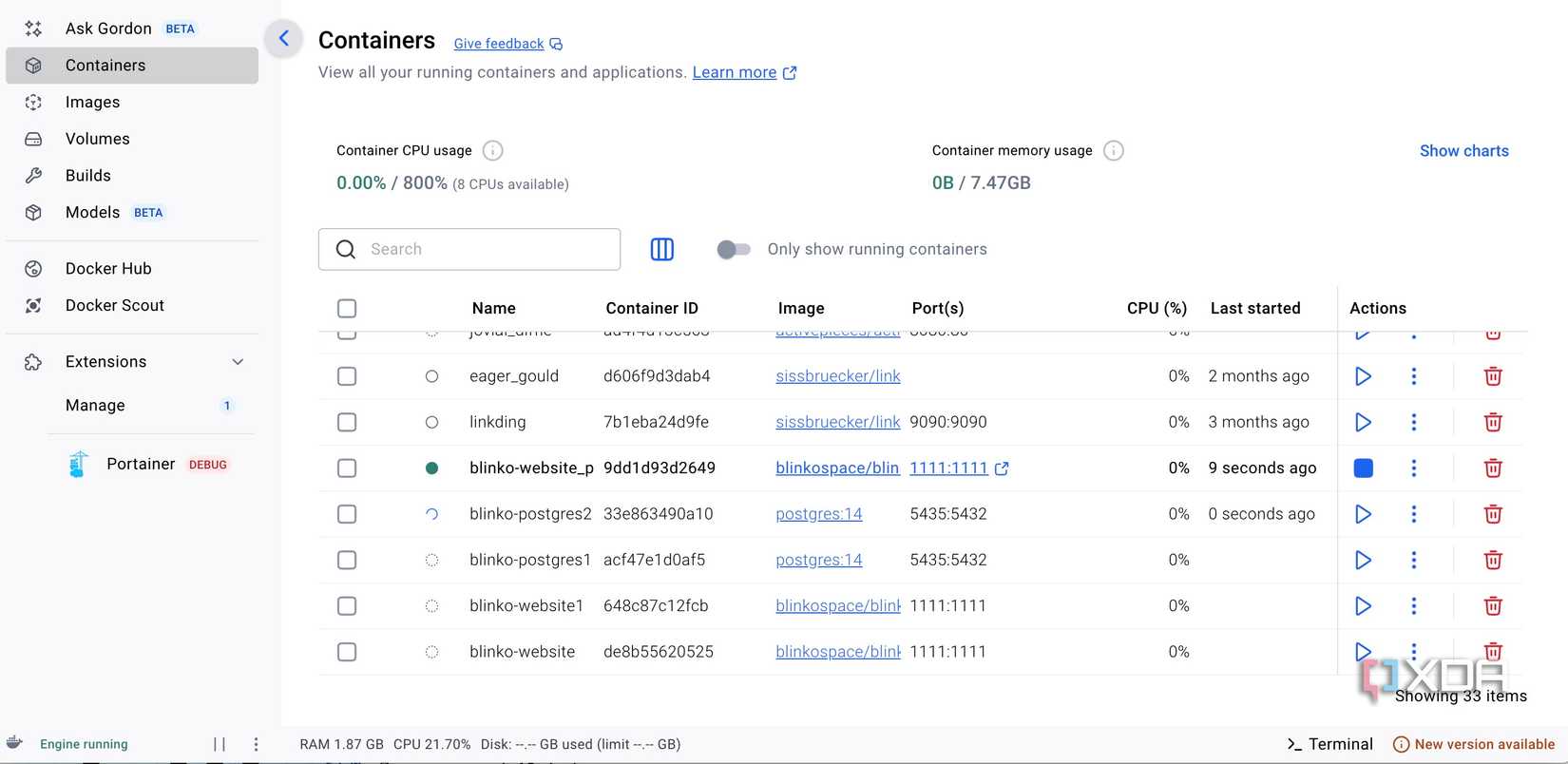The image size is (1568, 764).
Task: Sort by the Last started column
Action: pyautogui.click(x=1255, y=308)
